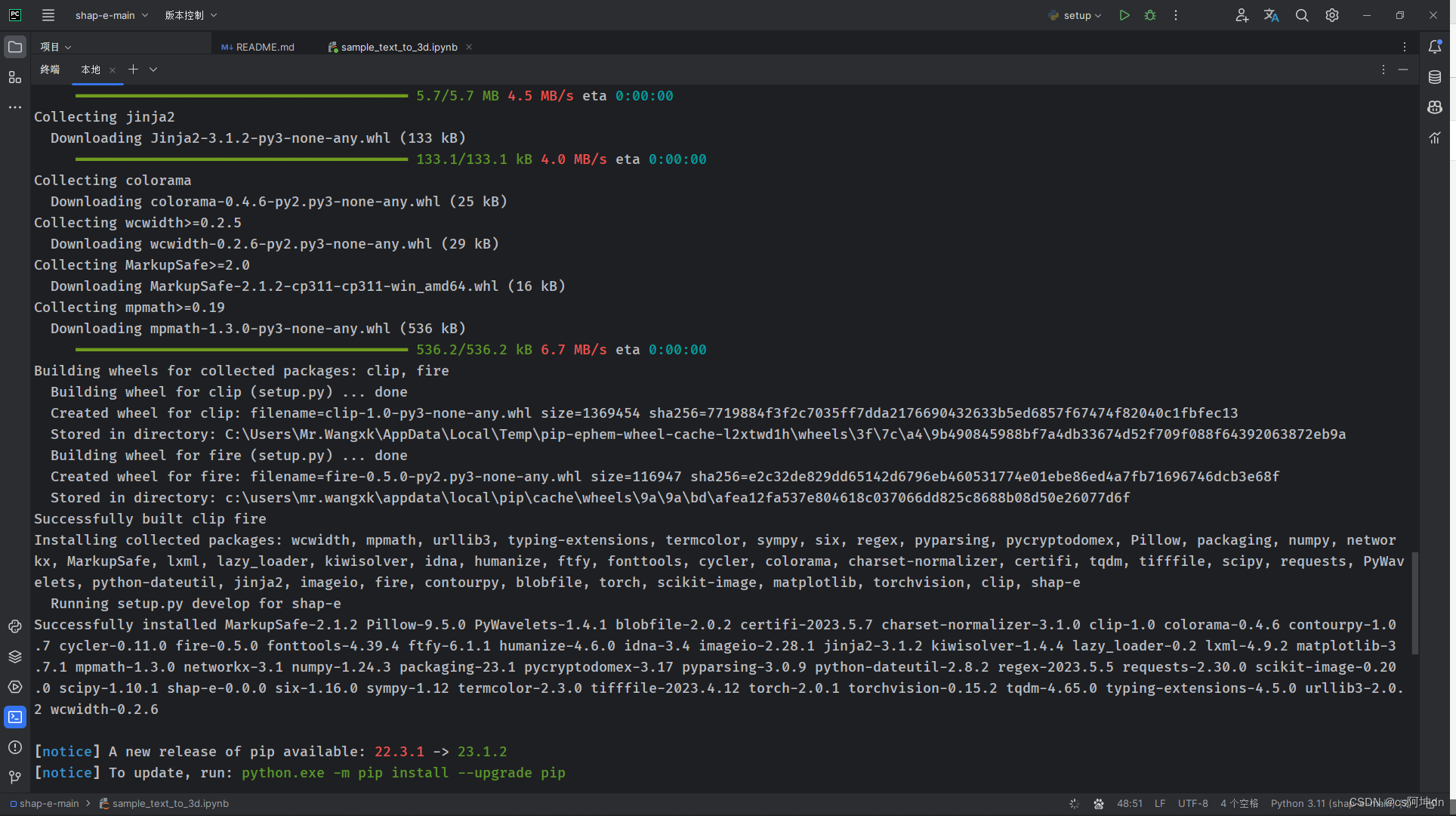Open the 版本控制 dropdown

coord(191,15)
